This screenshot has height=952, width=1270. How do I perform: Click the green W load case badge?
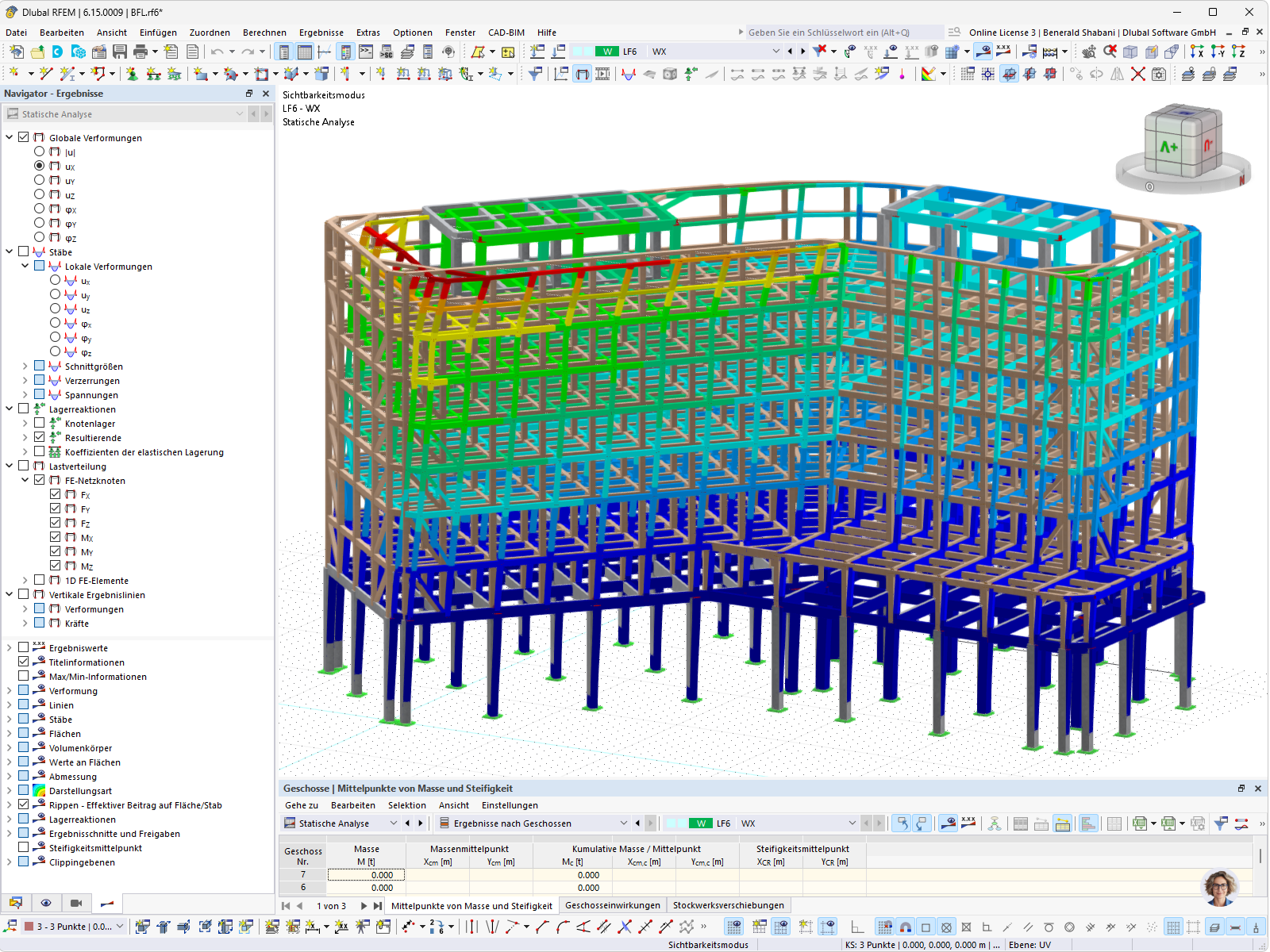tap(606, 52)
